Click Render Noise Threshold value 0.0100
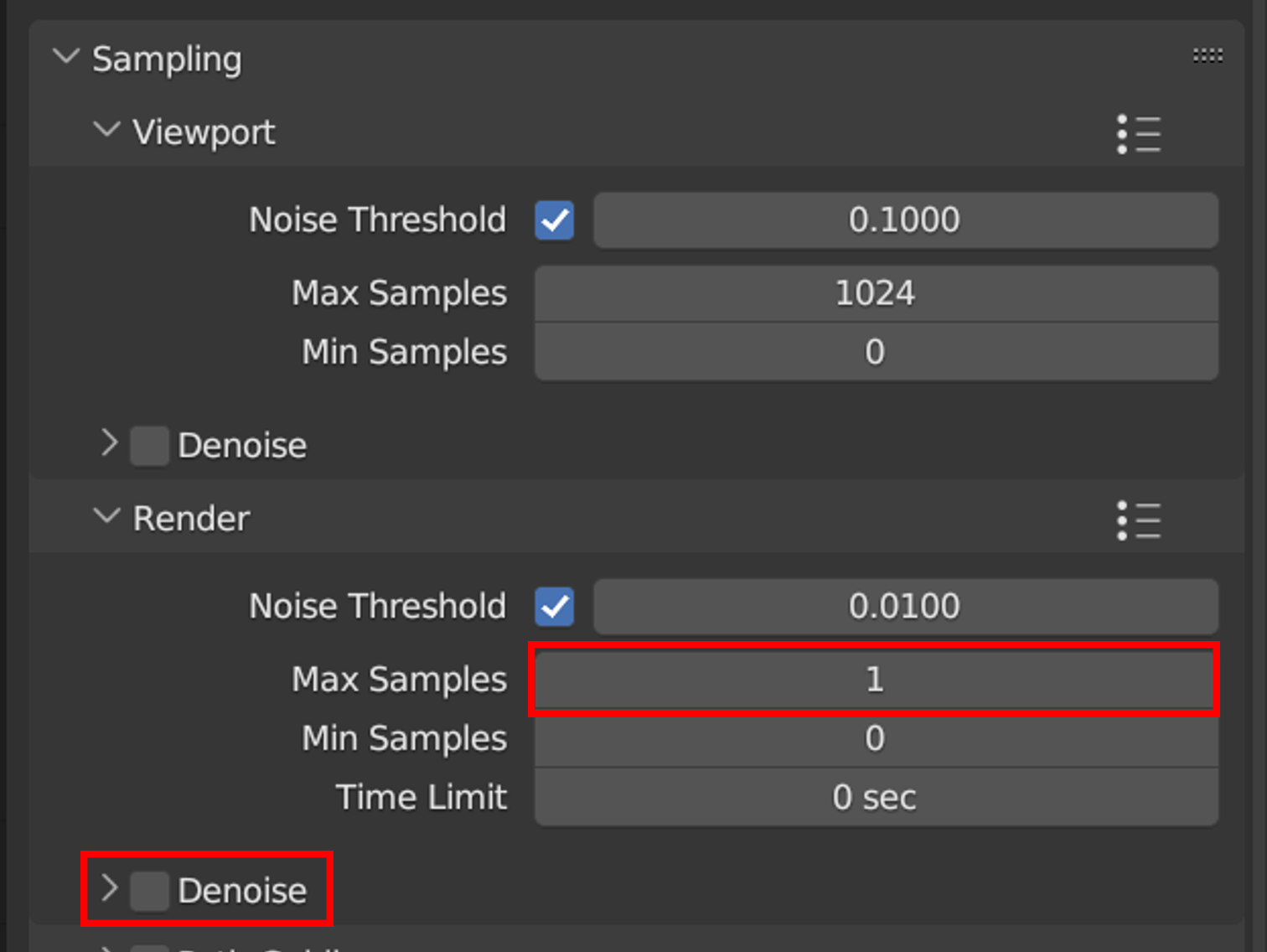Viewport: 1267px width, 952px height. (x=906, y=607)
